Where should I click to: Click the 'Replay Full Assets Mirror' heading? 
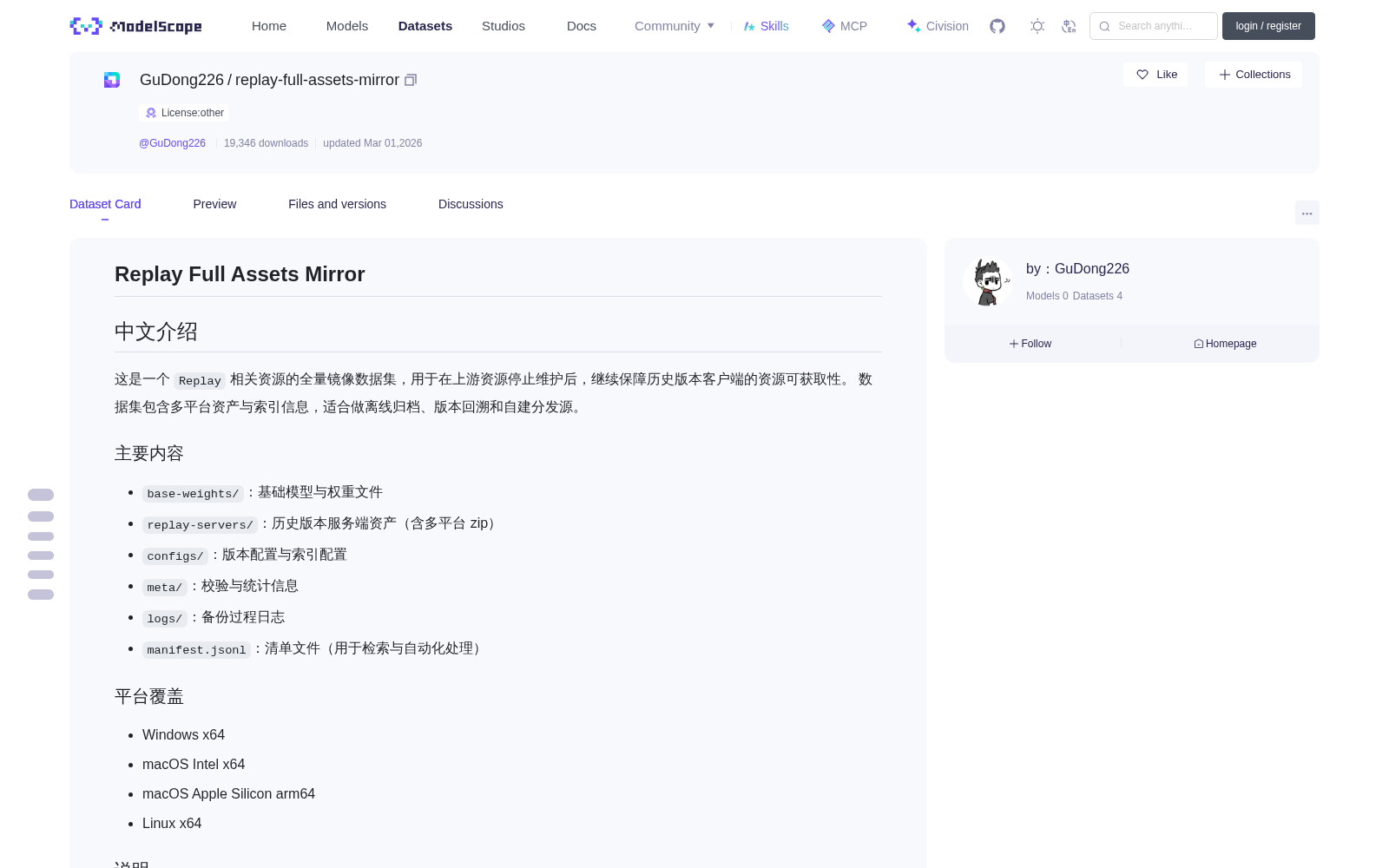[x=240, y=274]
